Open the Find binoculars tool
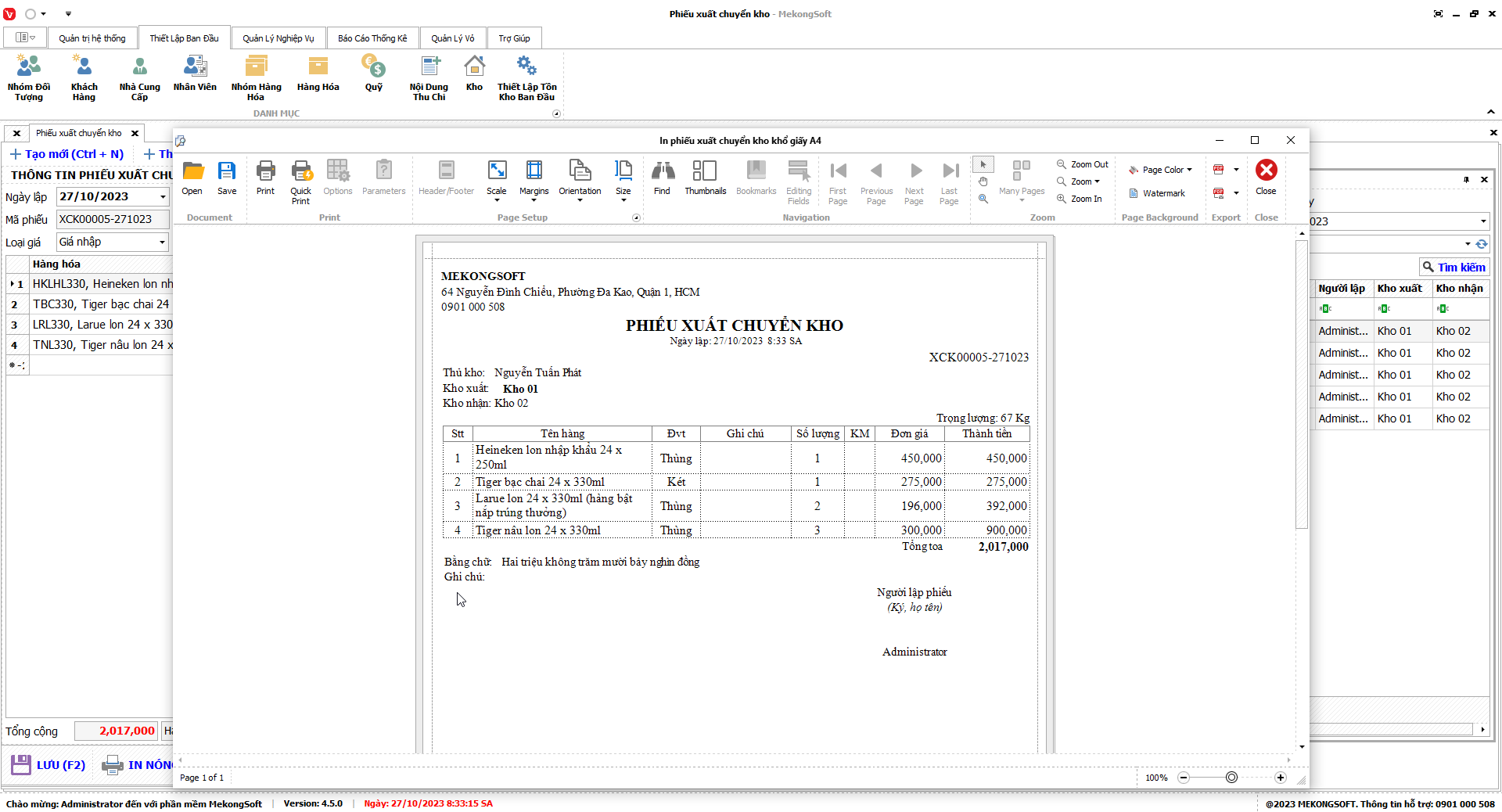 point(662,178)
